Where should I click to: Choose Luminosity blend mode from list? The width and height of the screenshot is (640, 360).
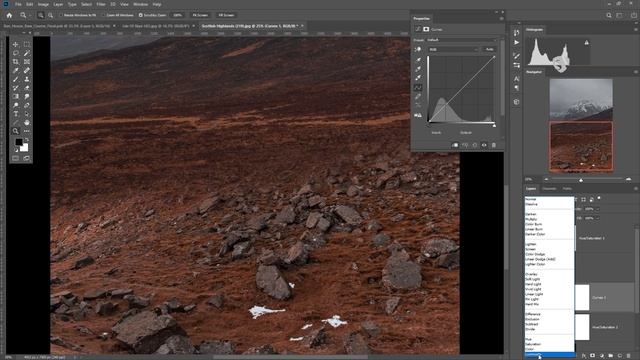pos(549,354)
